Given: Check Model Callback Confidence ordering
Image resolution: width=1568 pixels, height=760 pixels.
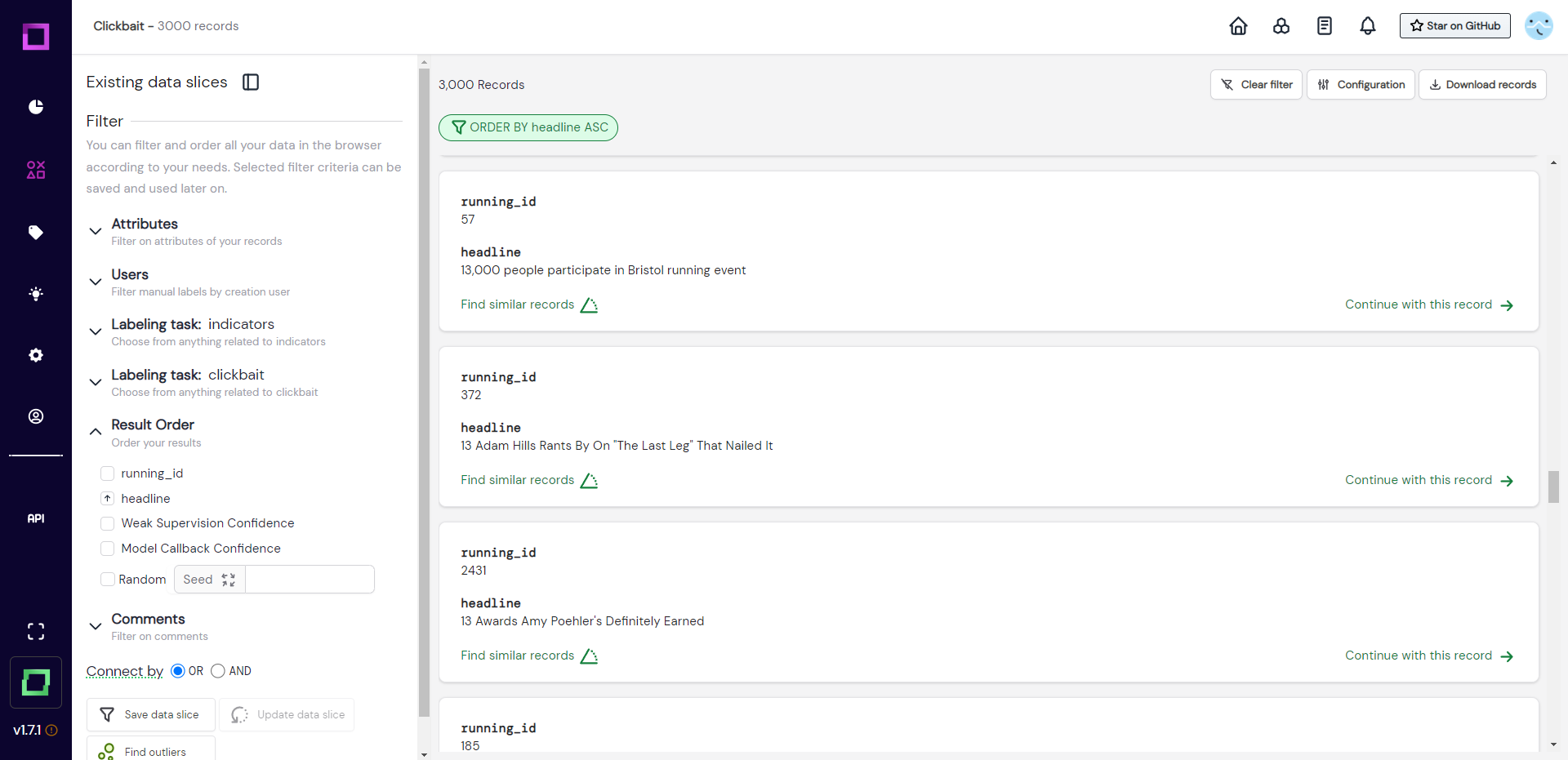Looking at the screenshot, I should click(x=107, y=549).
